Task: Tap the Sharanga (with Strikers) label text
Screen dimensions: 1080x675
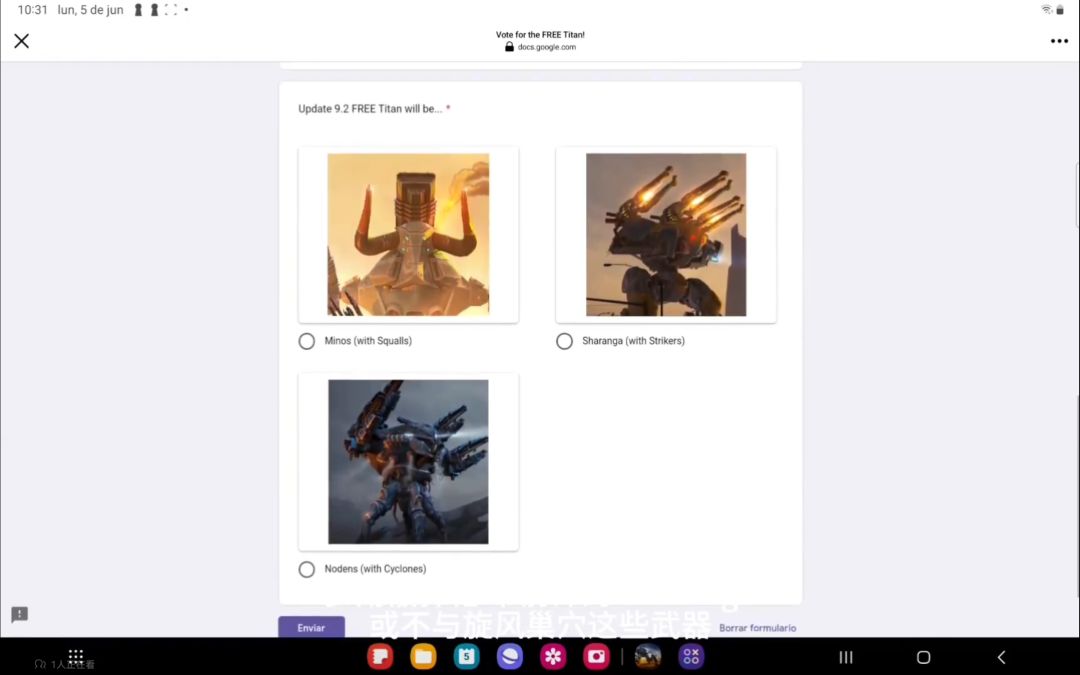Action: point(633,341)
